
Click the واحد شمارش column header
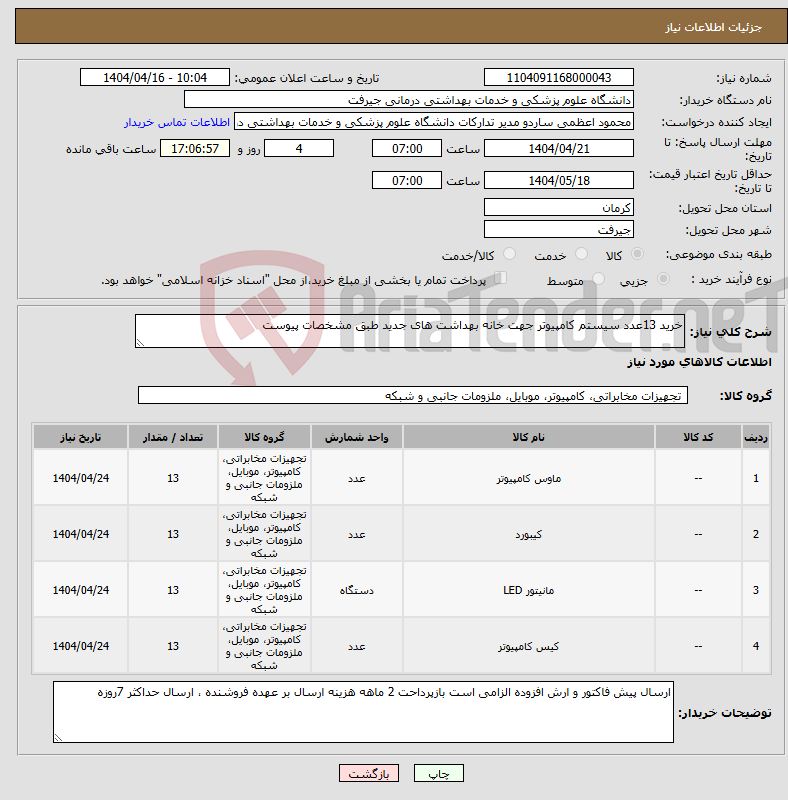[356, 437]
